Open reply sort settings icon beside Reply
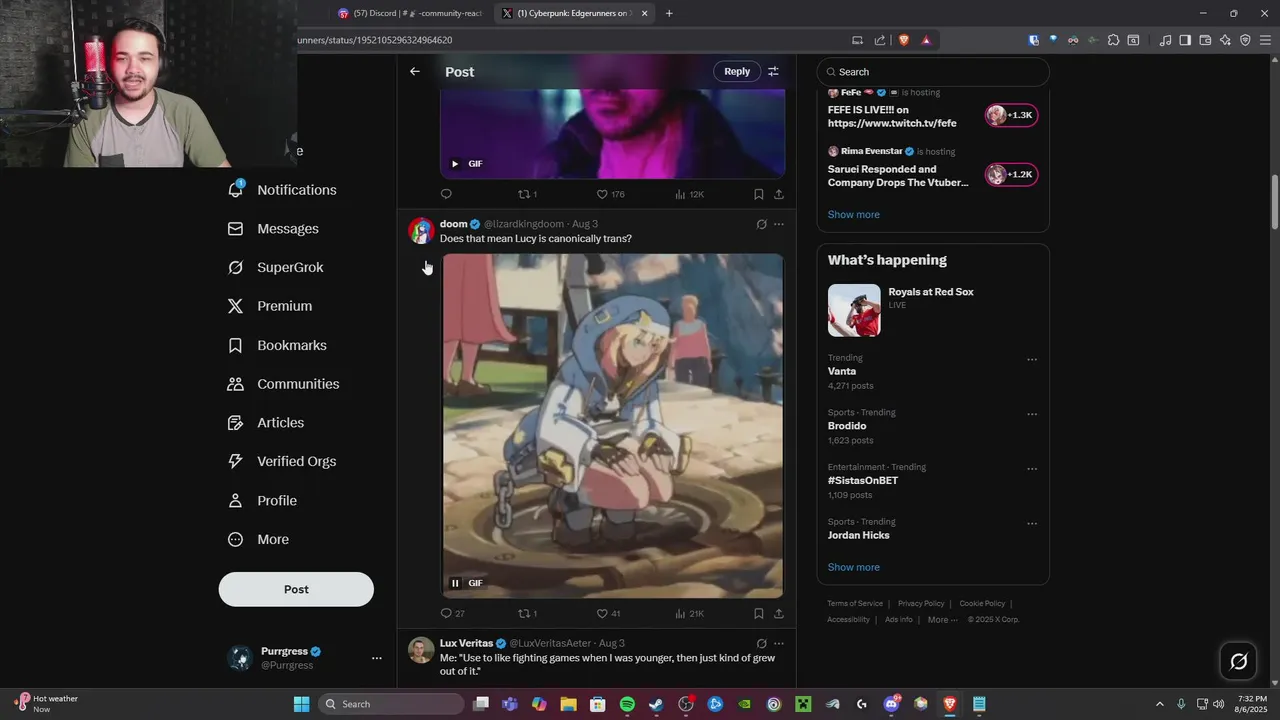 tap(773, 71)
